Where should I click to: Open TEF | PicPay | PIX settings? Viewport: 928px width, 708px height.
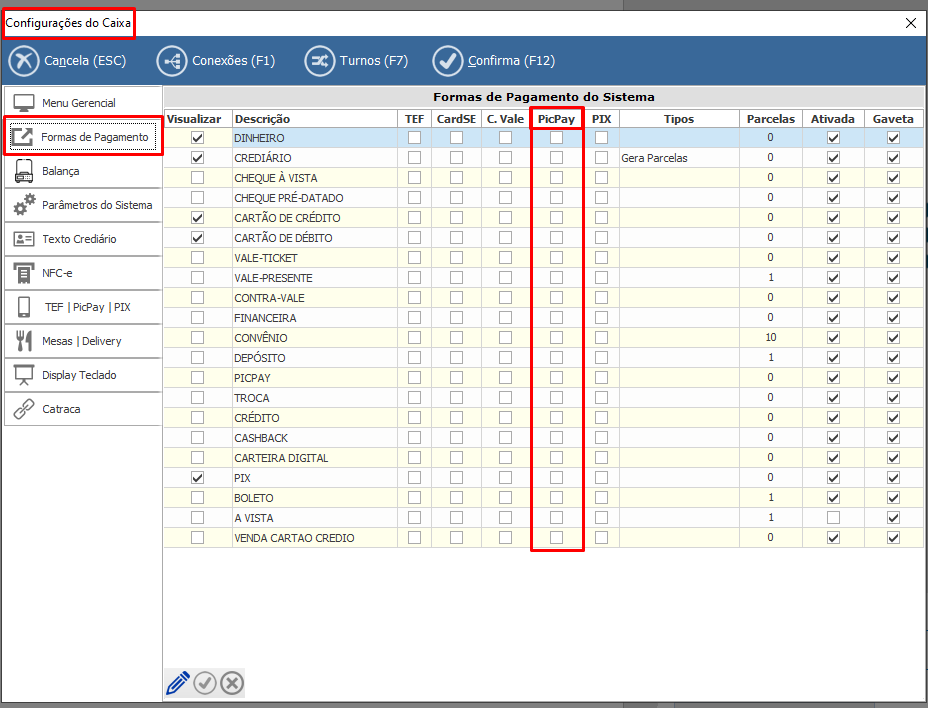tap(82, 307)
